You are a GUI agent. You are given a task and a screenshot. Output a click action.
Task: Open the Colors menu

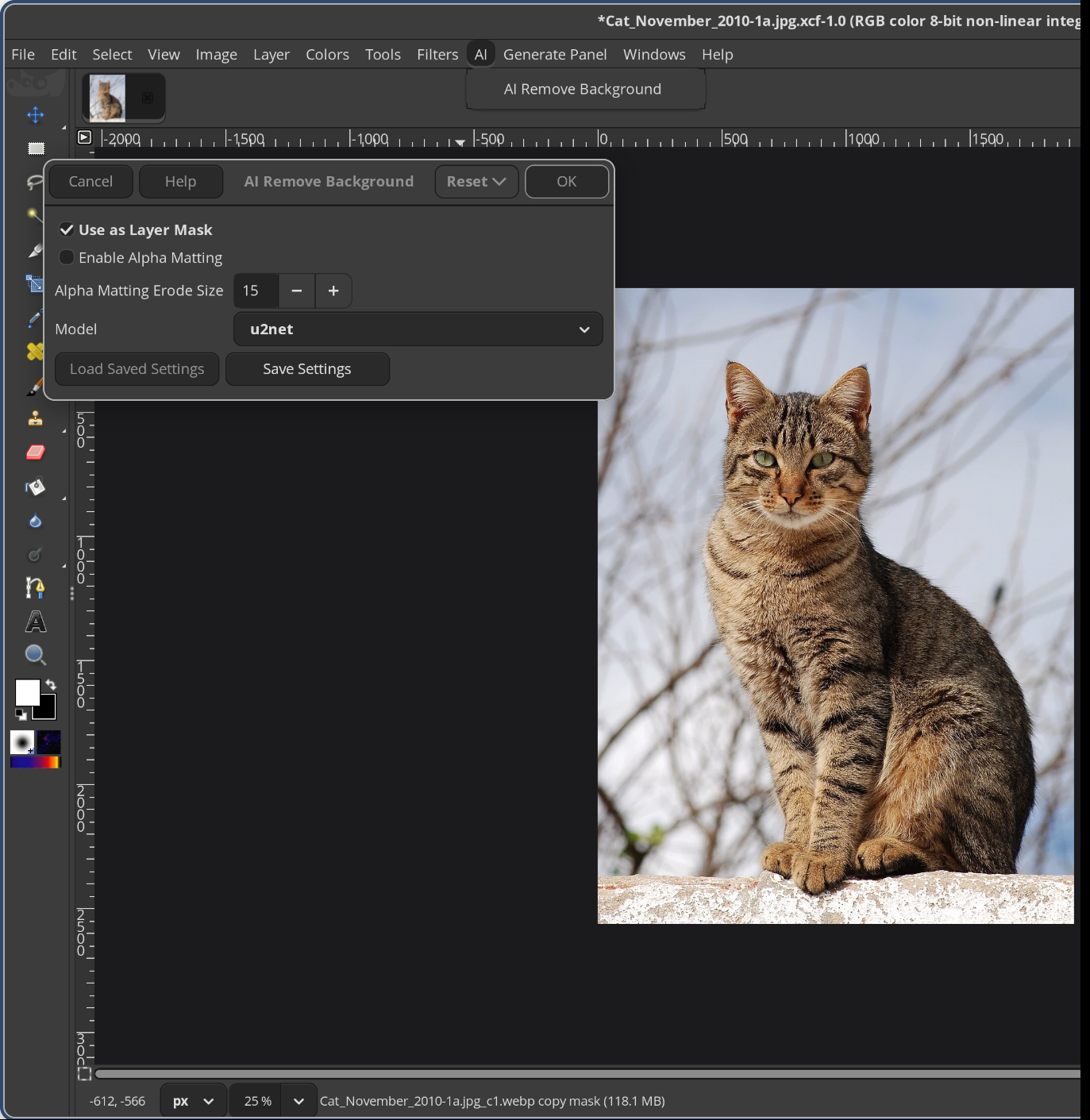click(x=327, y=54)
